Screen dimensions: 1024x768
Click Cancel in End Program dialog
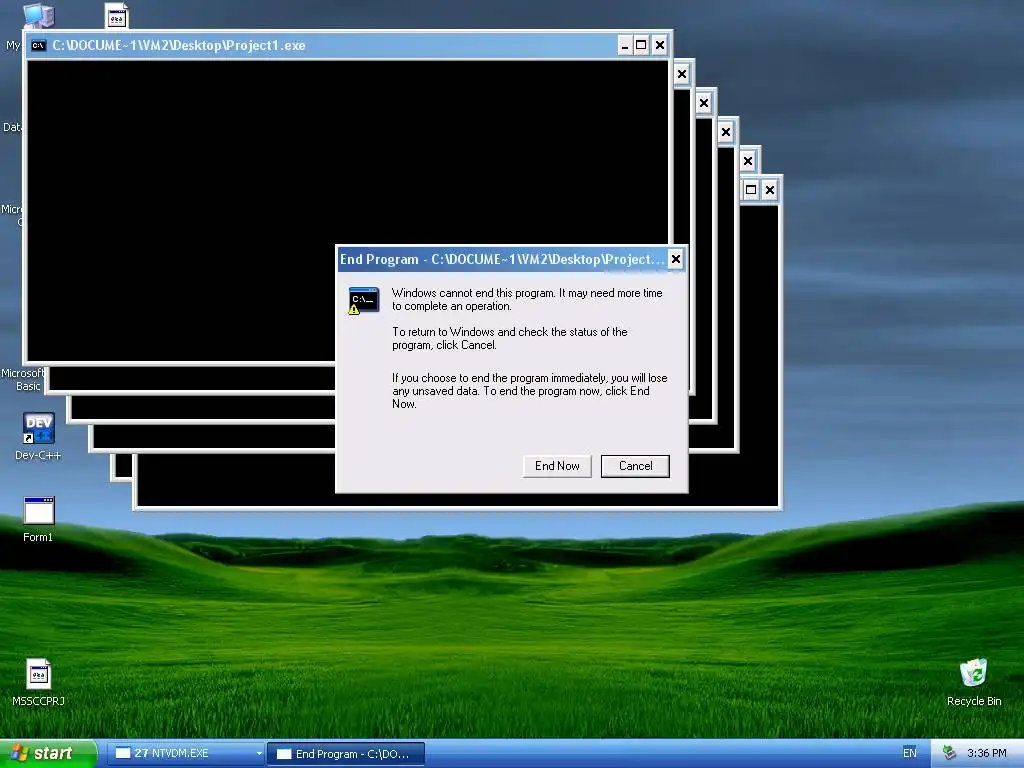click(x=635, y=466)
